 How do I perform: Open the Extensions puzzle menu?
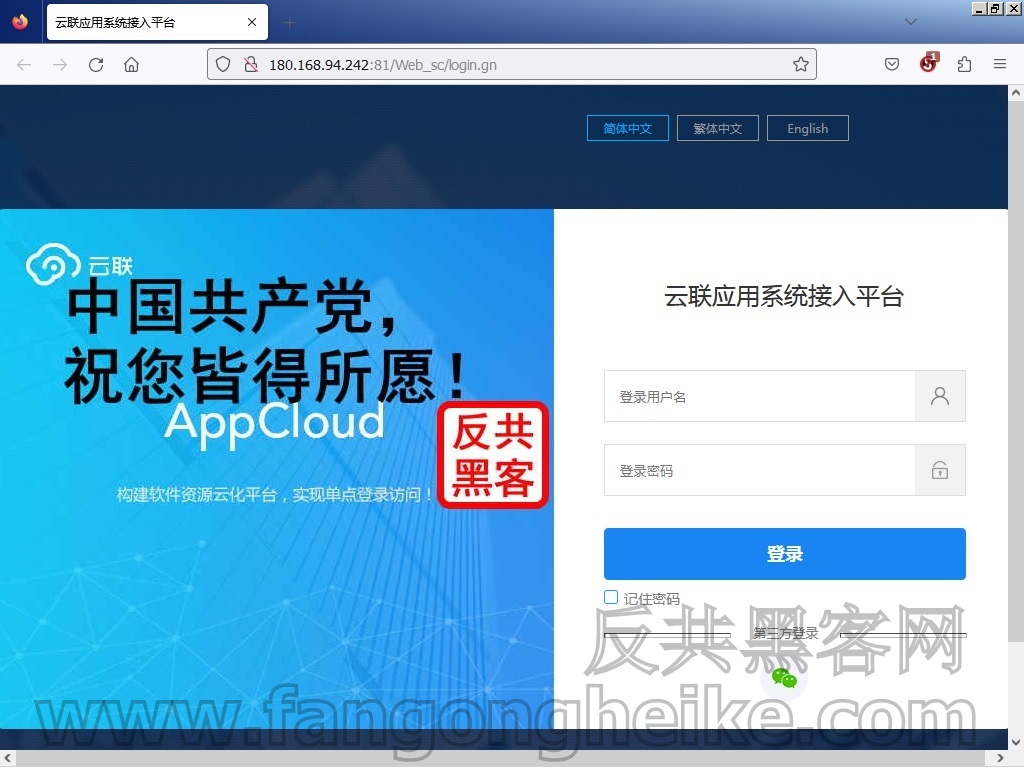pos(964,64)
